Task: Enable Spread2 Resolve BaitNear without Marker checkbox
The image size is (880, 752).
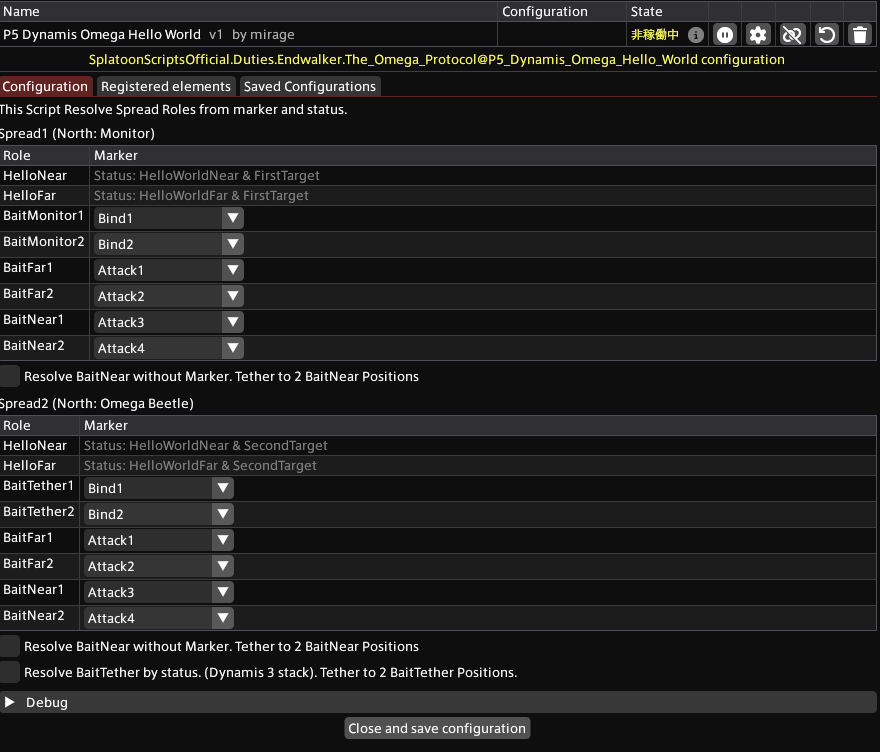Action: [10, 646]
